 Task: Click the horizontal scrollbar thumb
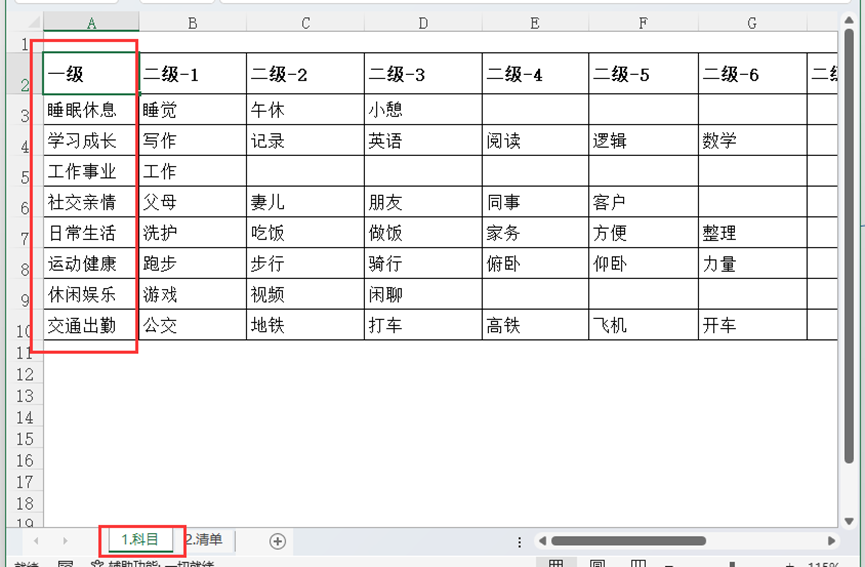[x=628, y=541]
